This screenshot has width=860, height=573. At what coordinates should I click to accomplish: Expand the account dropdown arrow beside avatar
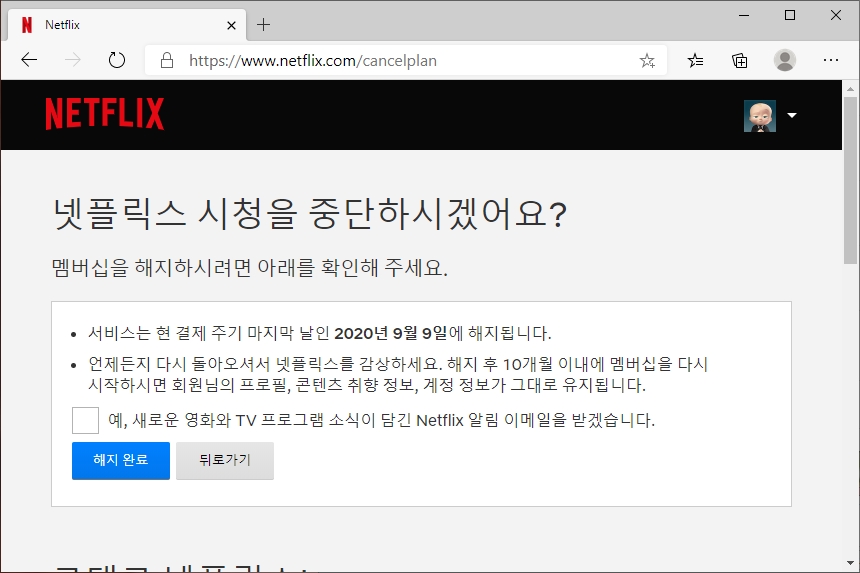point(792,115)
